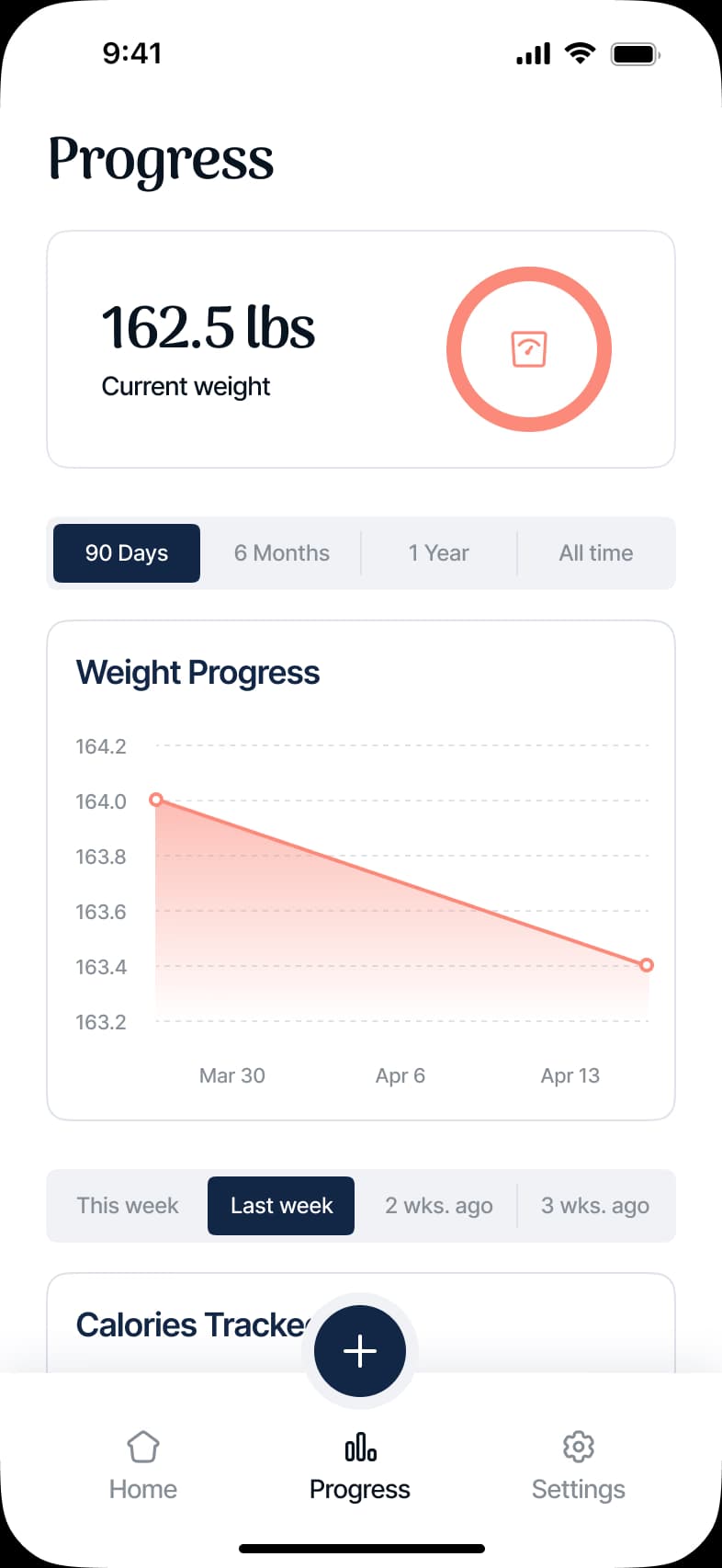Select the This week tab
722x1568 pixels.
[x=128, y=1206]
